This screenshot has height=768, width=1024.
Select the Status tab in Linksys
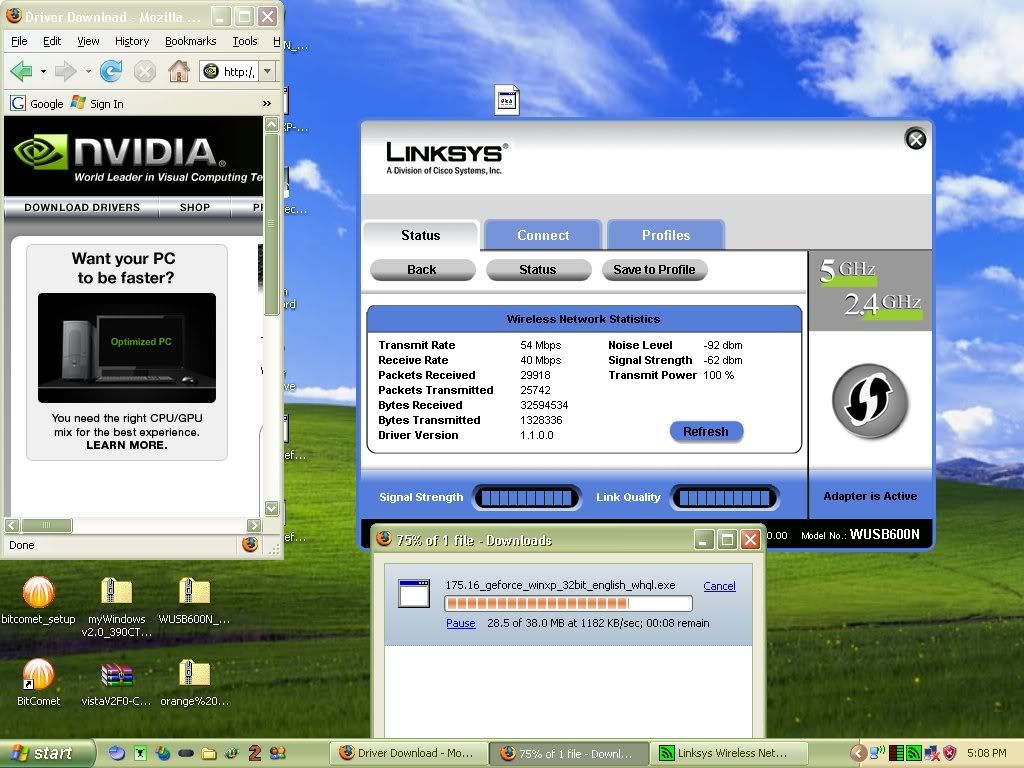[x=421, y=235]
